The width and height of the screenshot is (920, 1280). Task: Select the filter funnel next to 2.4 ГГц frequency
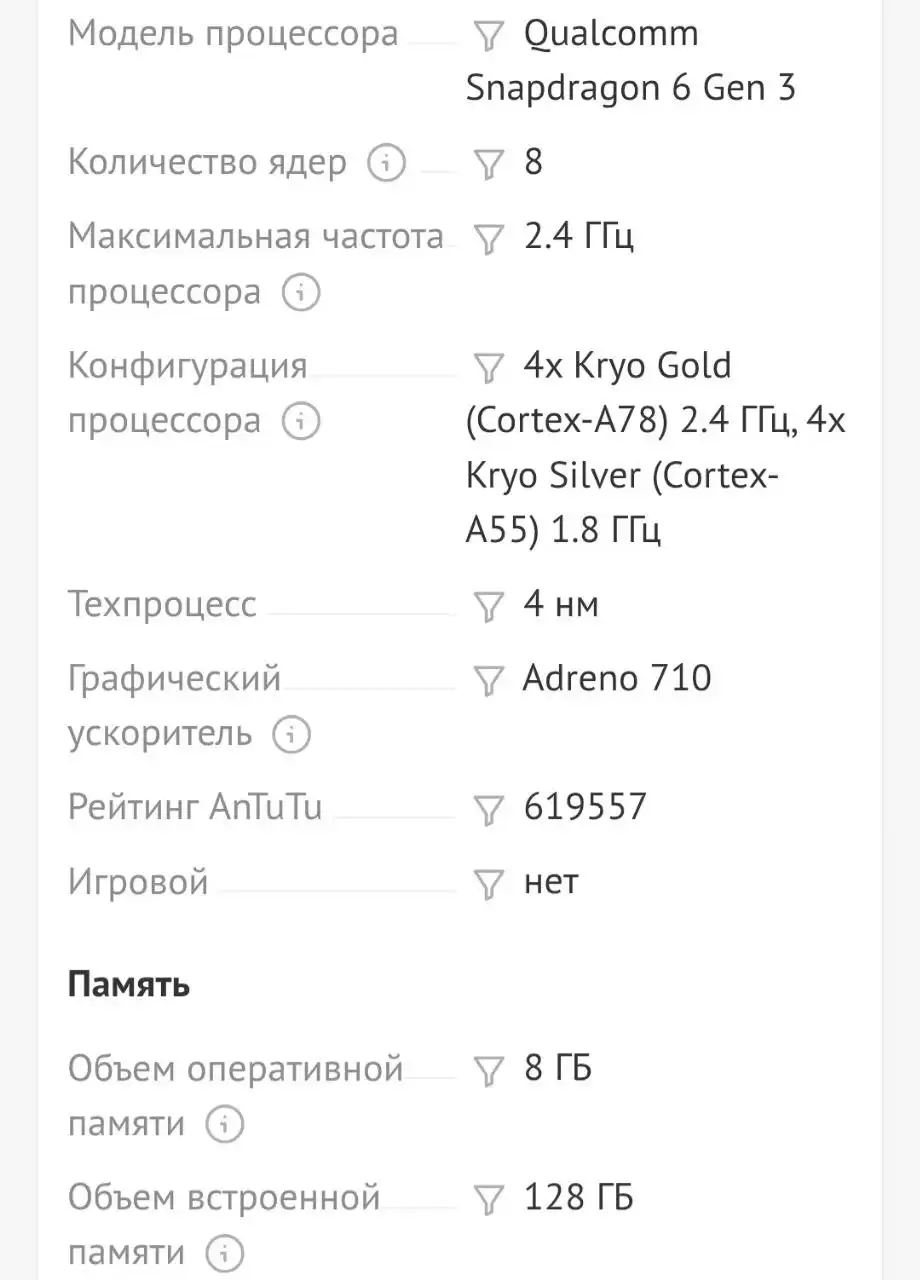point(488,240)
